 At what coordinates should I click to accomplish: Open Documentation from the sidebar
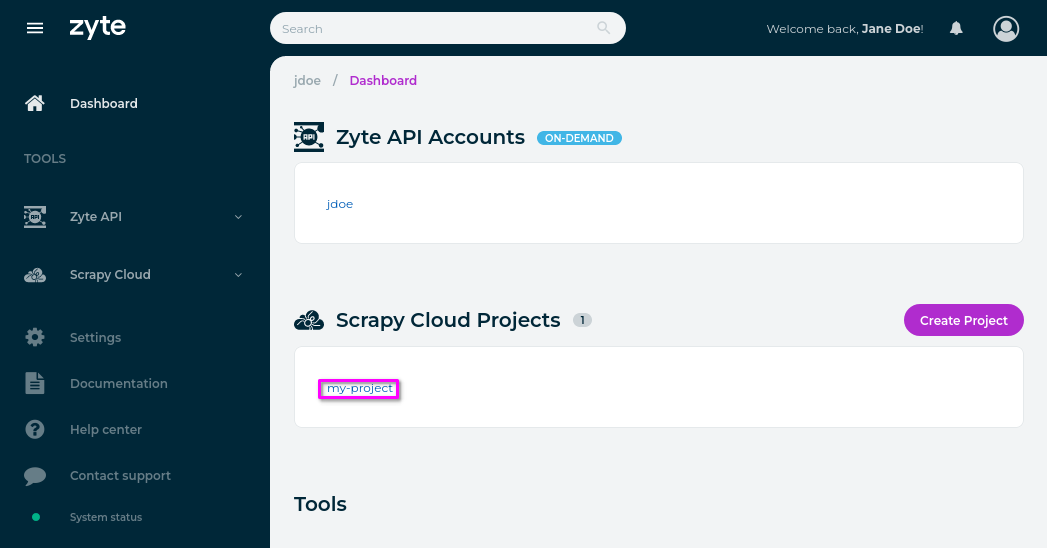119,384
